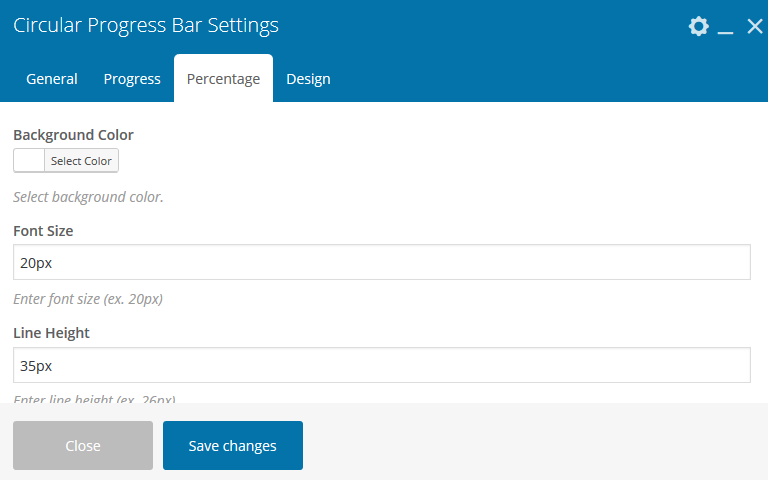The width and height of the screenshot is (768, 480).
Task: Click the 'Select background color.' hint text
Action: 88,197
